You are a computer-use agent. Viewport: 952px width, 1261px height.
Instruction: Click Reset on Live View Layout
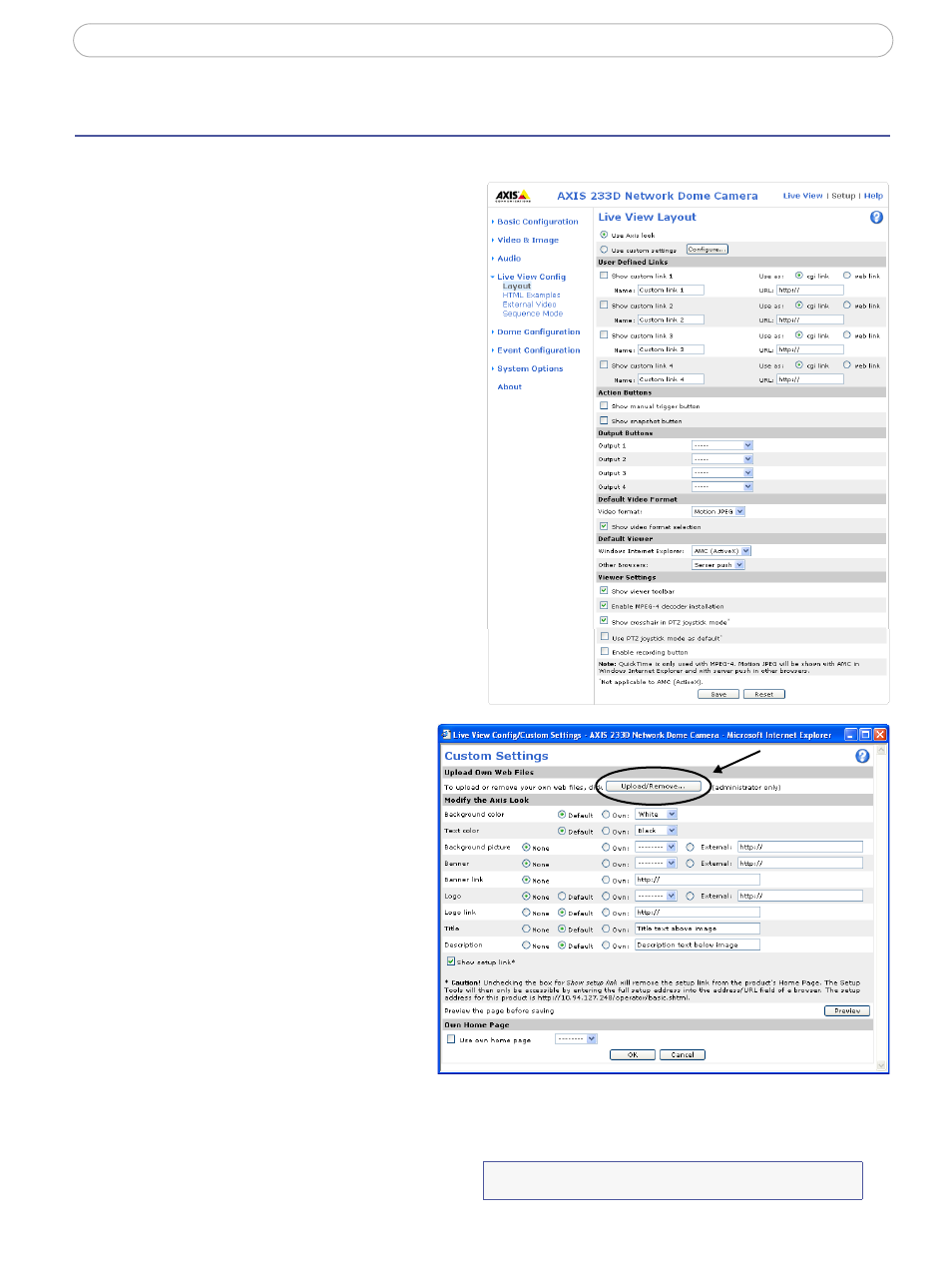pyautogui.click(x=764, y=694)
